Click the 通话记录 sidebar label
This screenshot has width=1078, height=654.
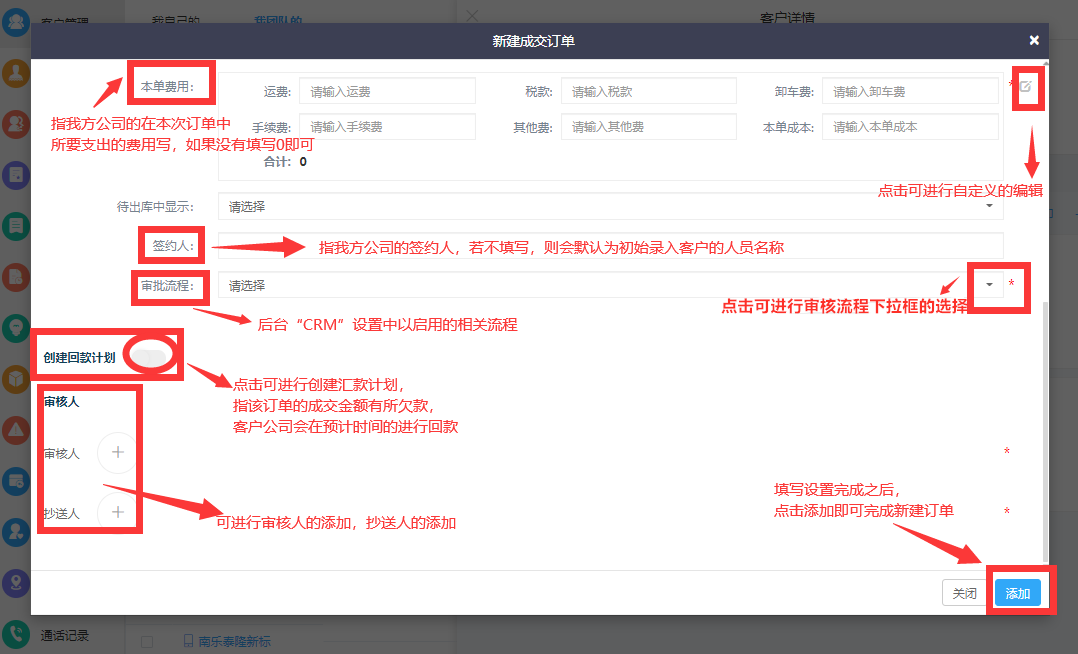(65, 635)
